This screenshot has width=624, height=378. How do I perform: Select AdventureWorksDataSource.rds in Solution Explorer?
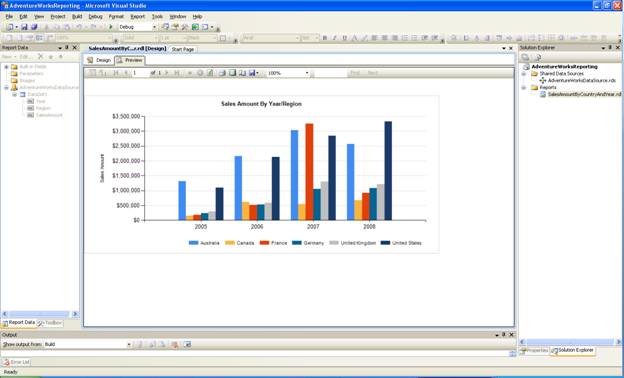click(581, 80)
